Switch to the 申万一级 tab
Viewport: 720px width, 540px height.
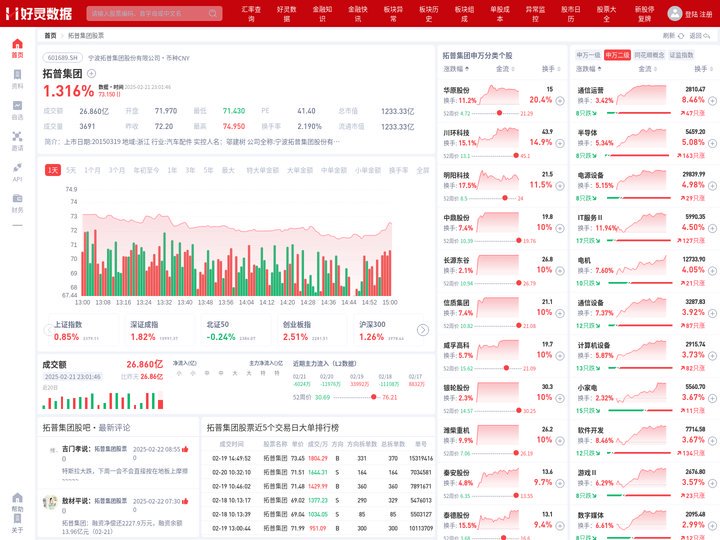588,55
